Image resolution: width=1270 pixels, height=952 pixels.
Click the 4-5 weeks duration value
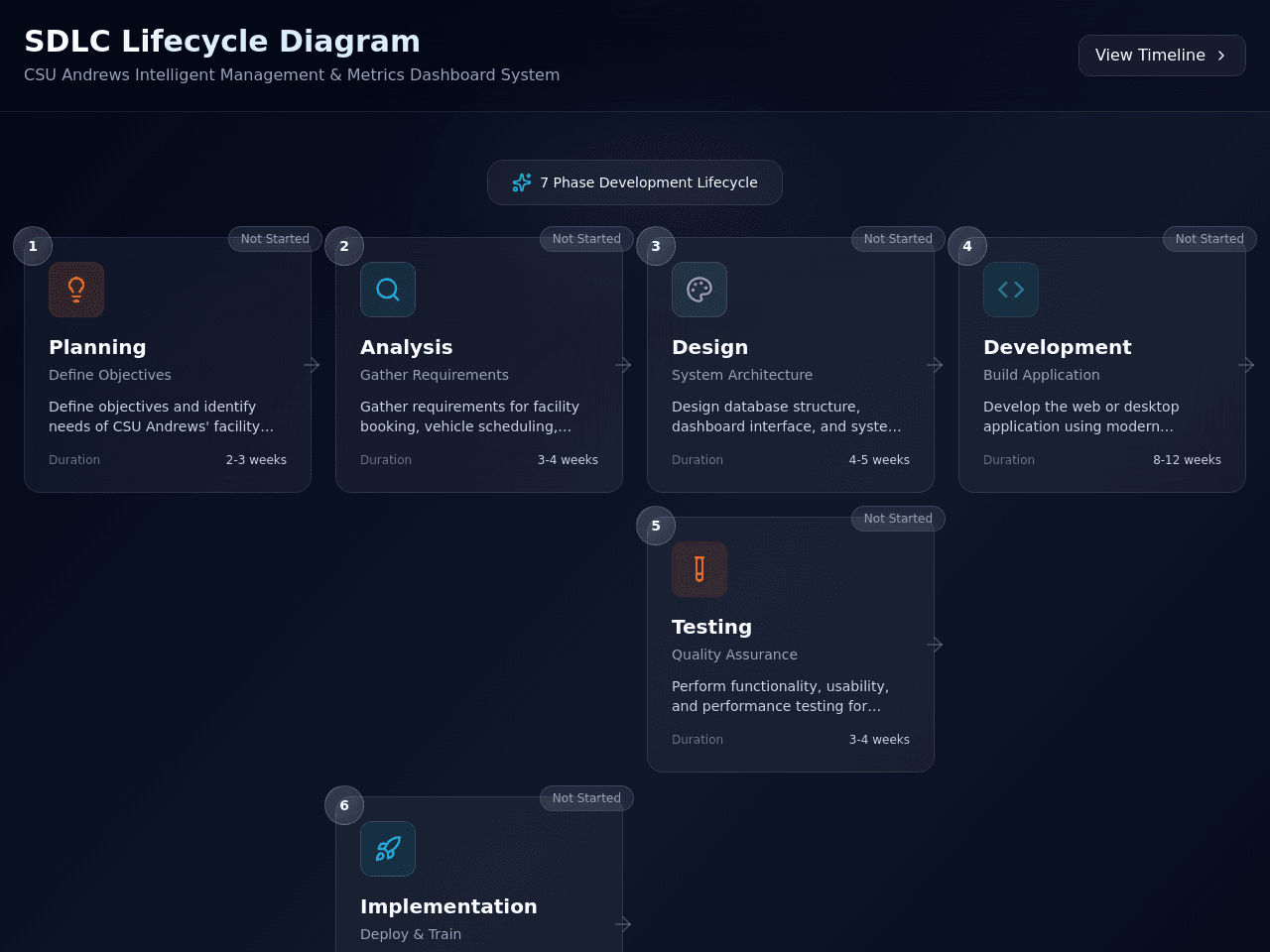click(x=879, y=460)
